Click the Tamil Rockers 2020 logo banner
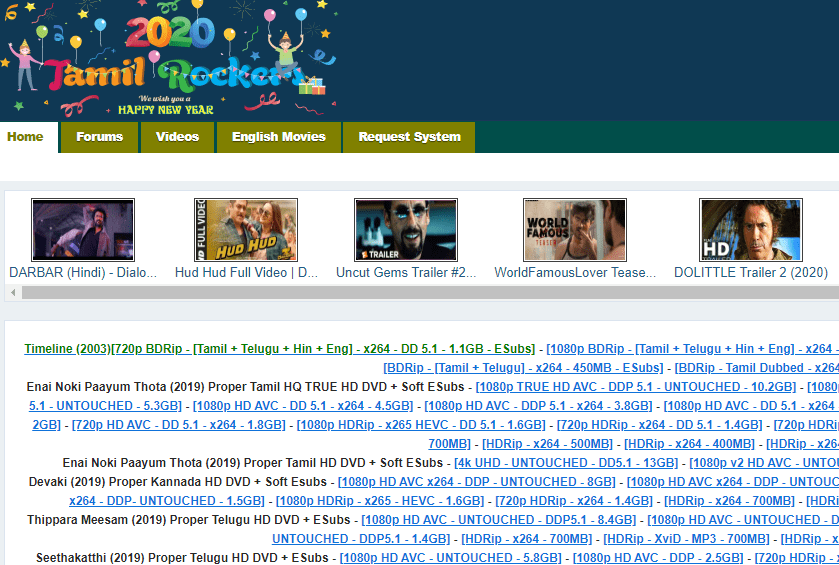Screen dimensions: 839x565 169,60
